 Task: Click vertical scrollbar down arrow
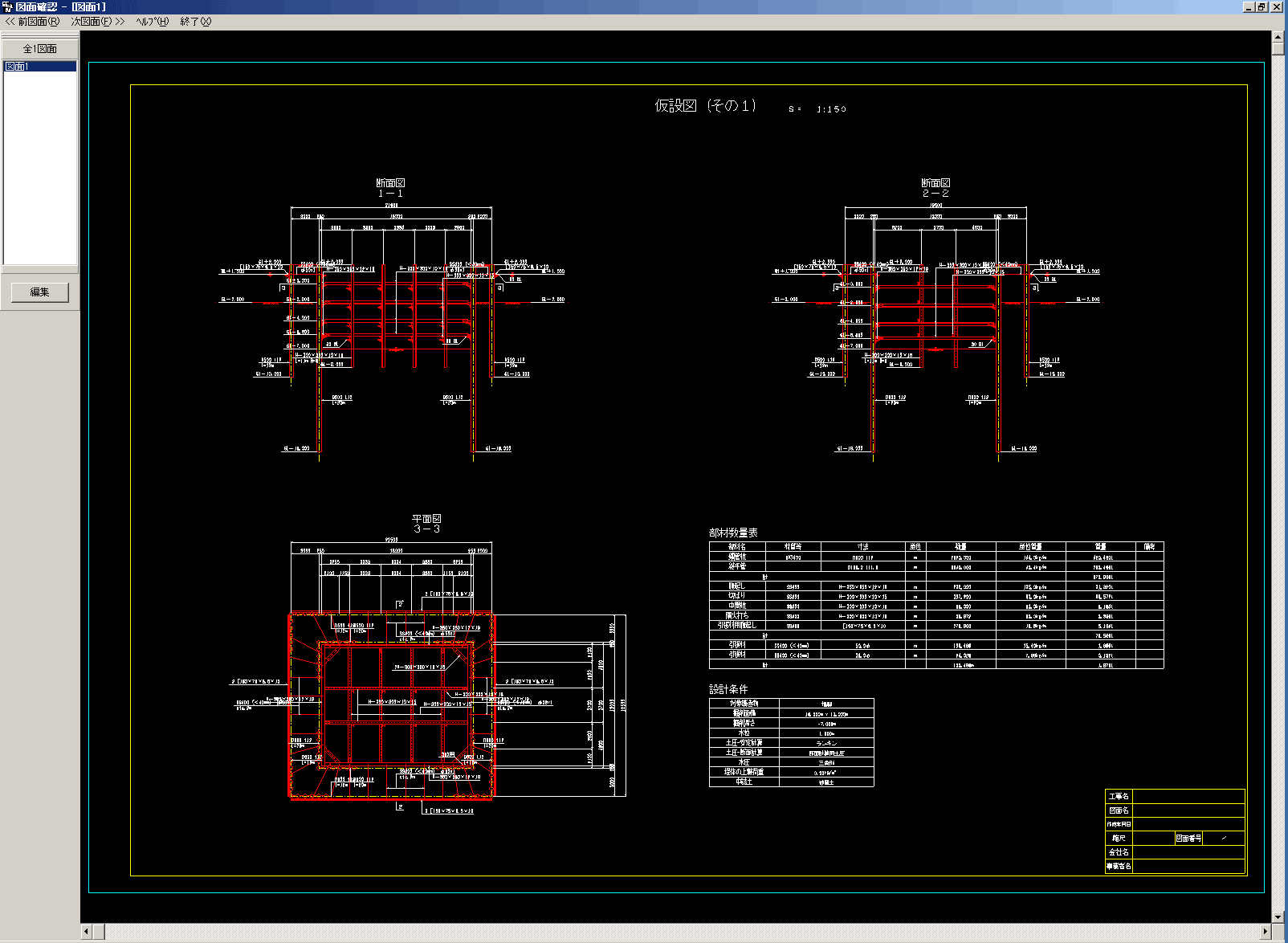(1278, 916)
